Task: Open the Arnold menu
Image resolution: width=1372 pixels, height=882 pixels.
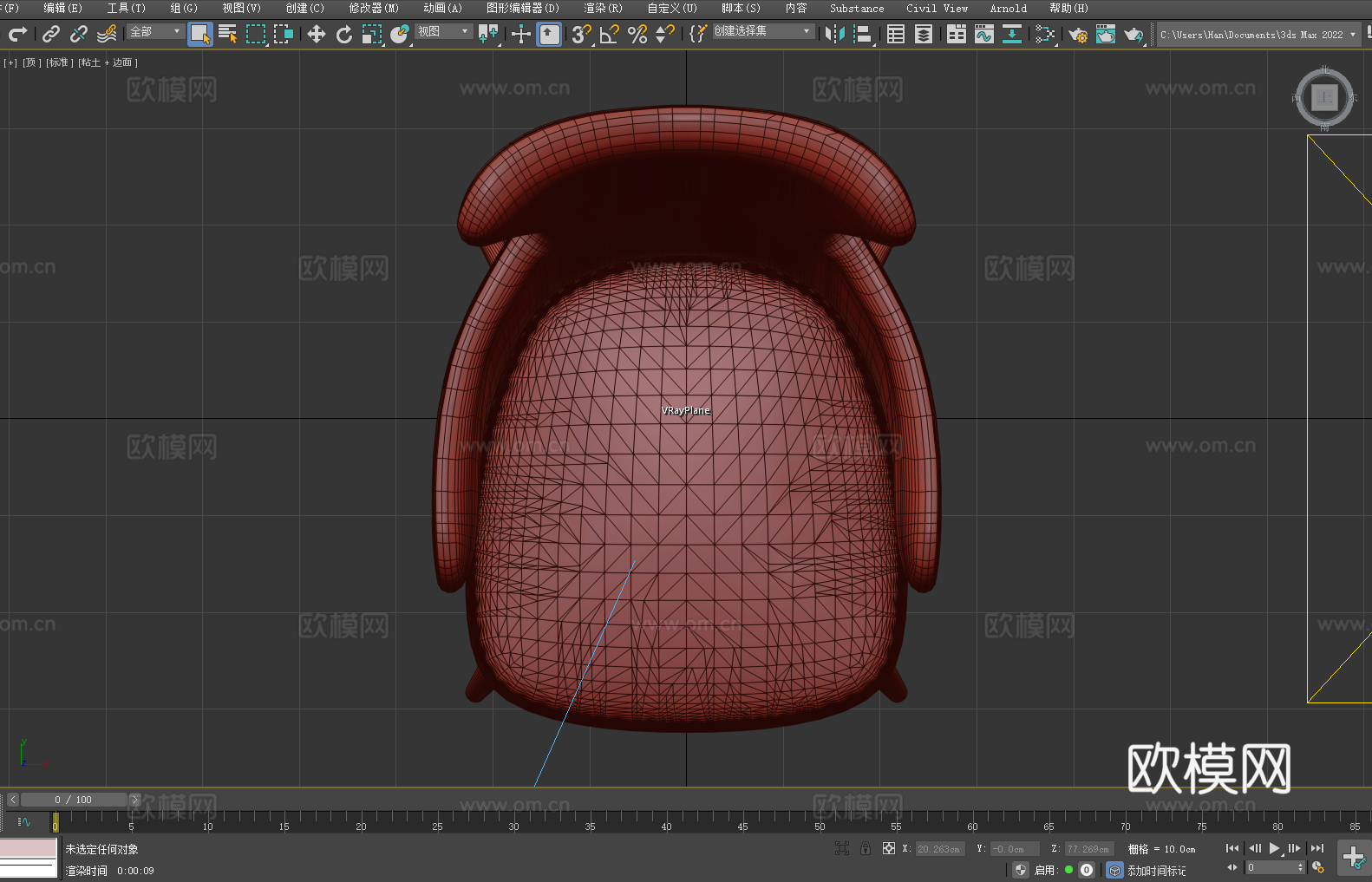Action: pos(1009,8)
